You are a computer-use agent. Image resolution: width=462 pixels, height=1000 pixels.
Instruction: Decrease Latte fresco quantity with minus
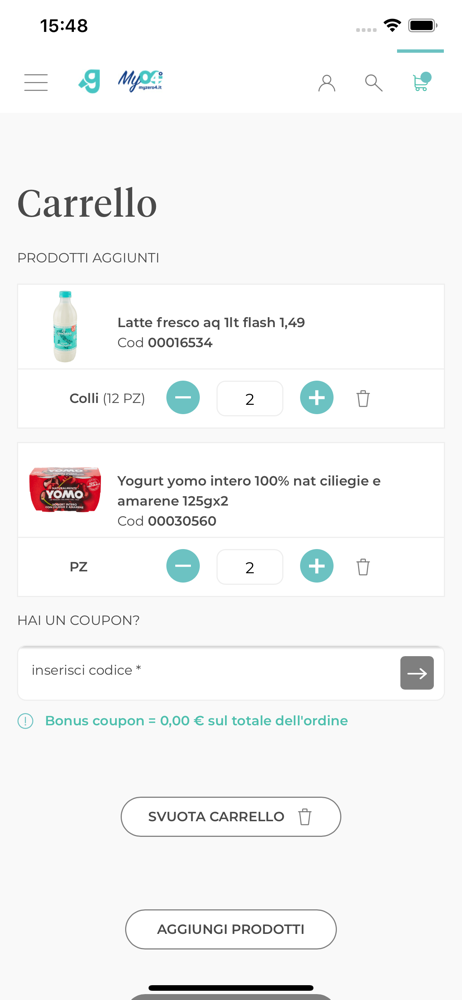coord(183,398)
